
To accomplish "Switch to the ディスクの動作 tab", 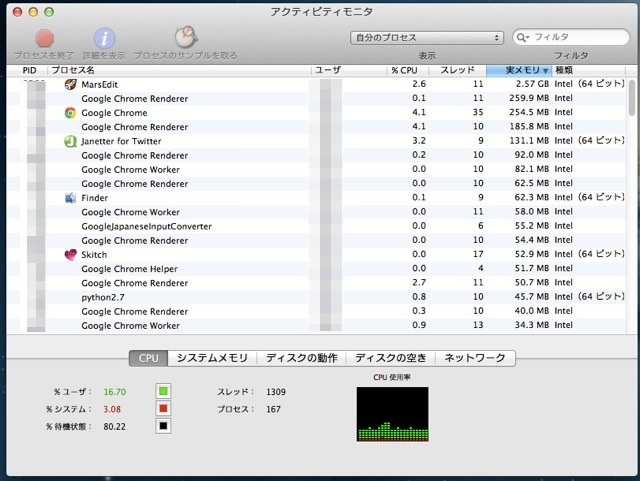I will [x=302, y=358].
